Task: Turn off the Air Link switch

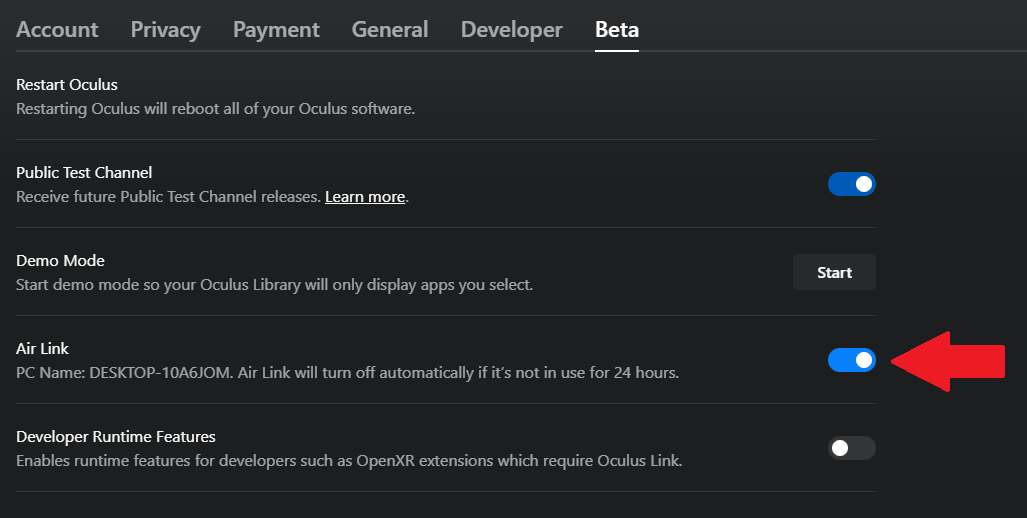Action: pos(851,360)
